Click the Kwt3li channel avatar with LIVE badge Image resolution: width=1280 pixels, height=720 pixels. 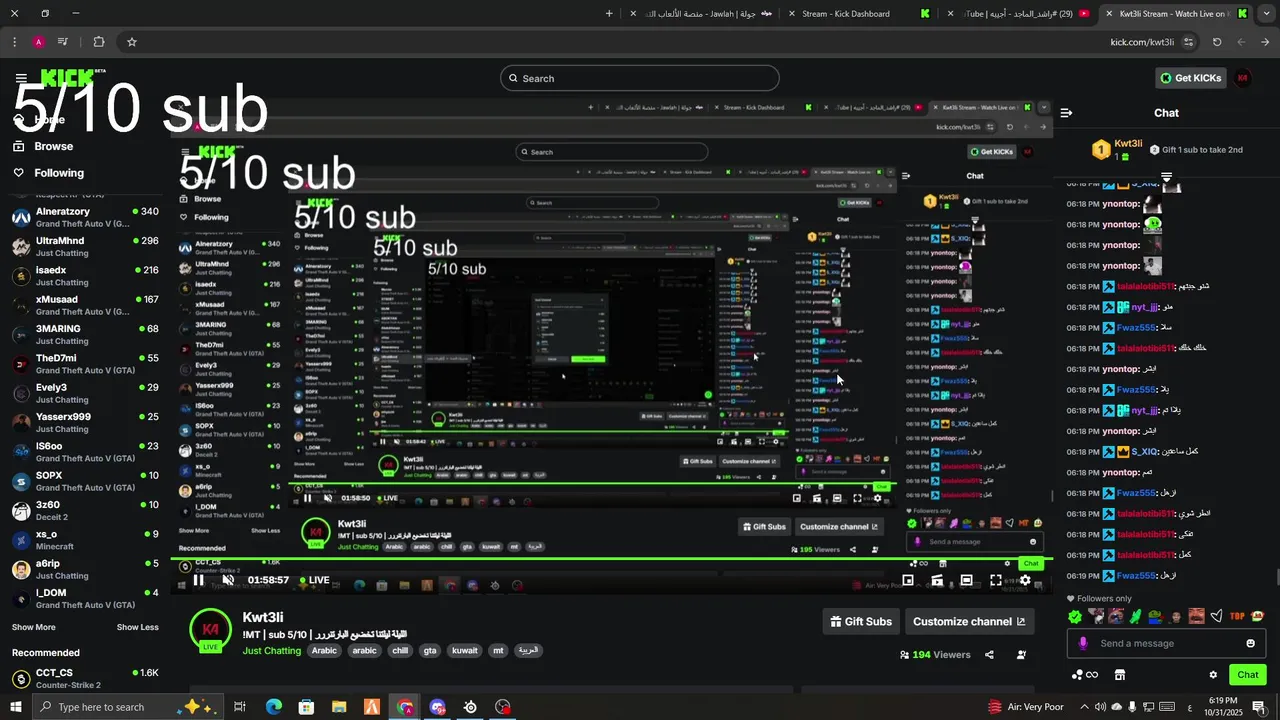pos(210,630)
